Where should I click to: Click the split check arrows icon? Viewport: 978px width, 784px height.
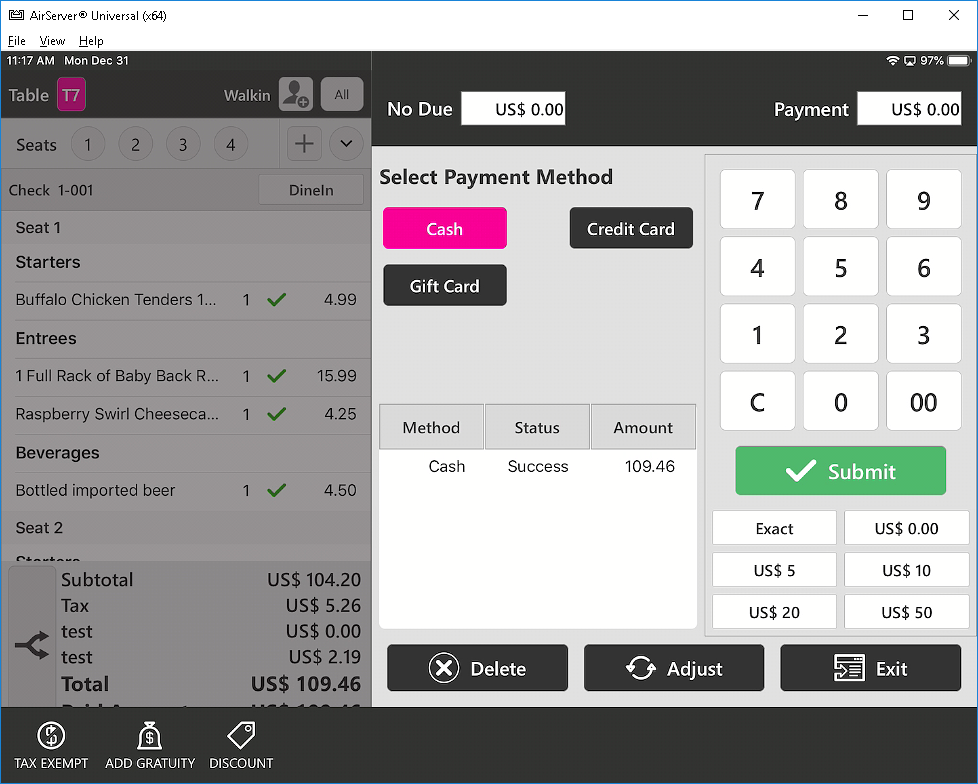pos(32,647)
